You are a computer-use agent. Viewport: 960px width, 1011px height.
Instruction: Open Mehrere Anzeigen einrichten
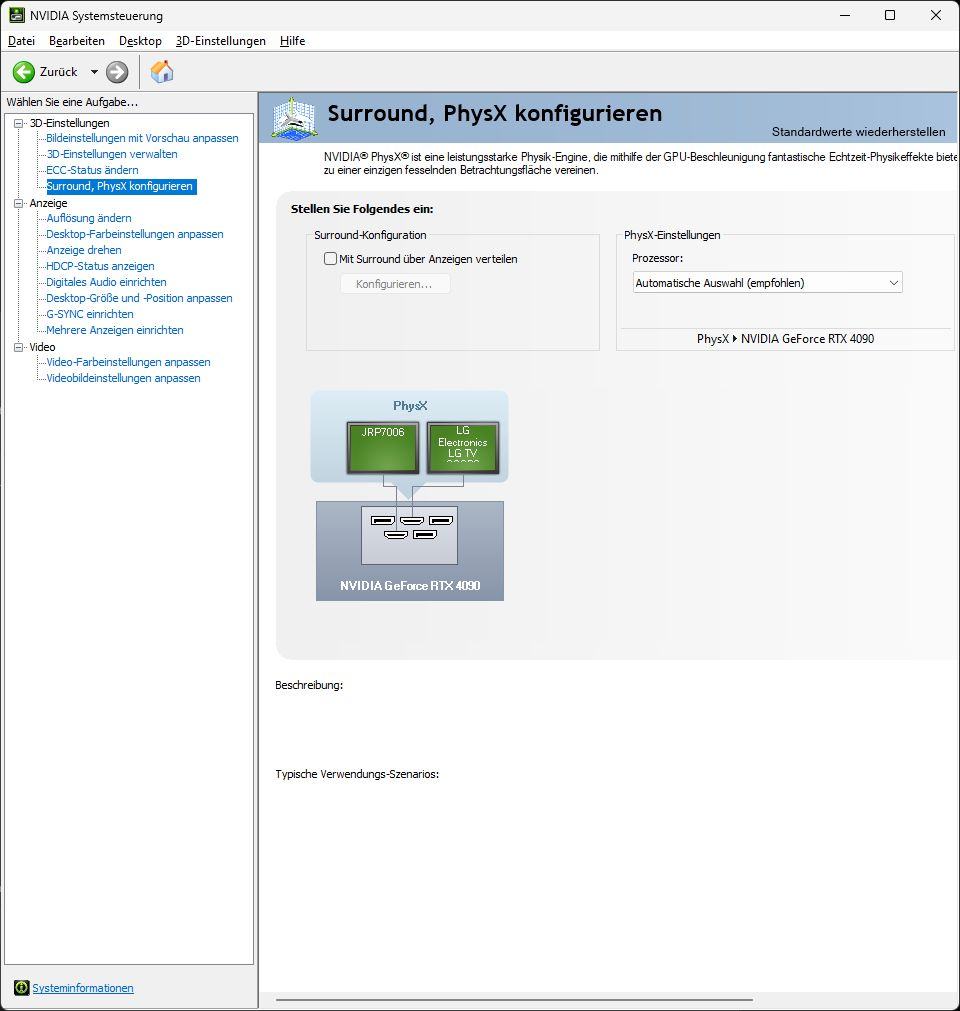pos(115,330)
